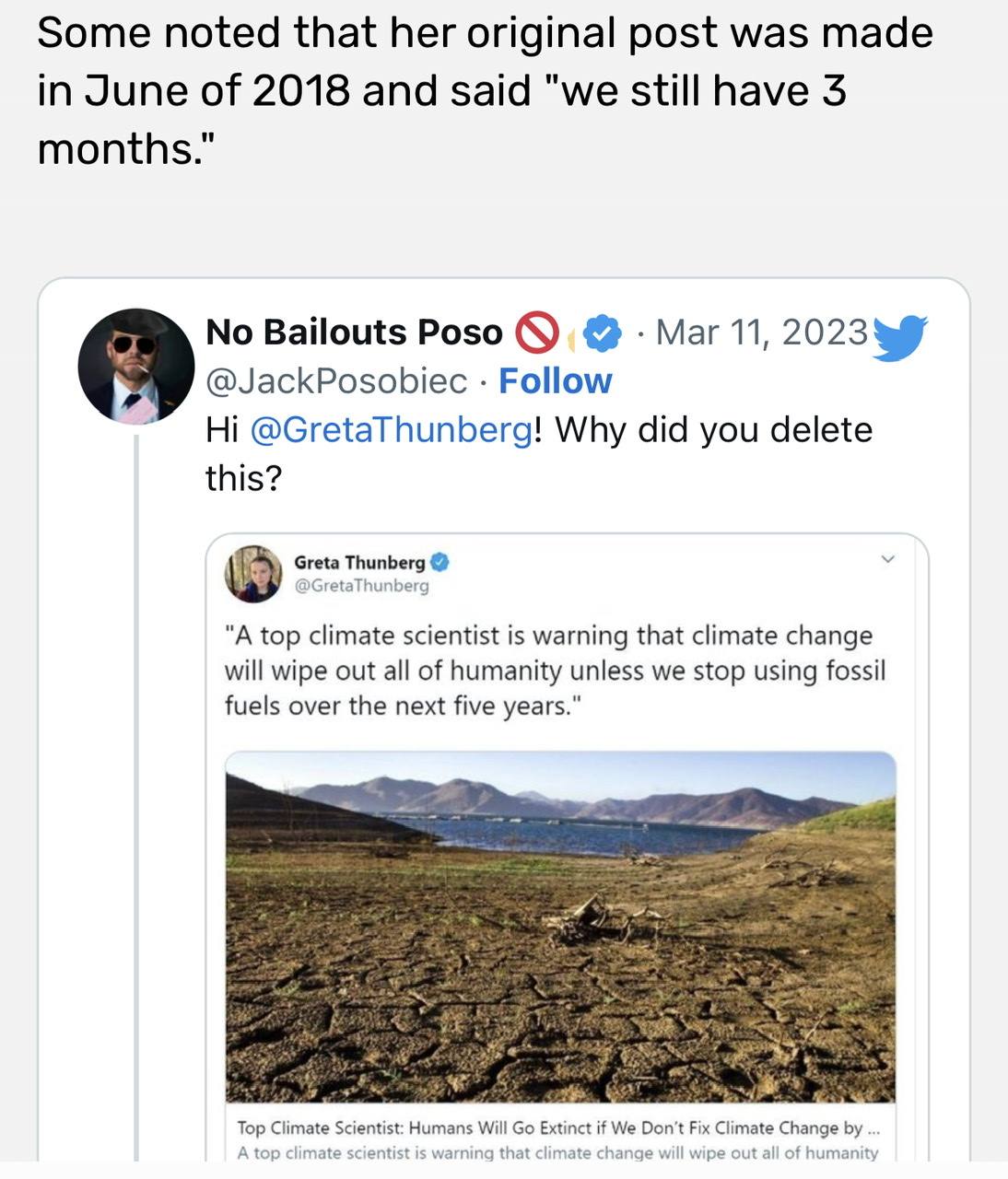Expand the embedded tweet chevron menu
This screenshot has width=1008, height=1179.
point(887,559)
